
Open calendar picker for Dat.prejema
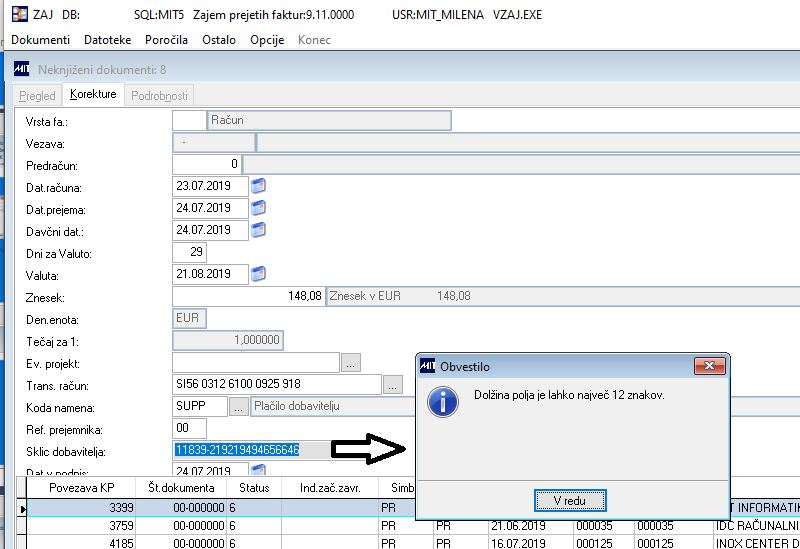(258, 208)
